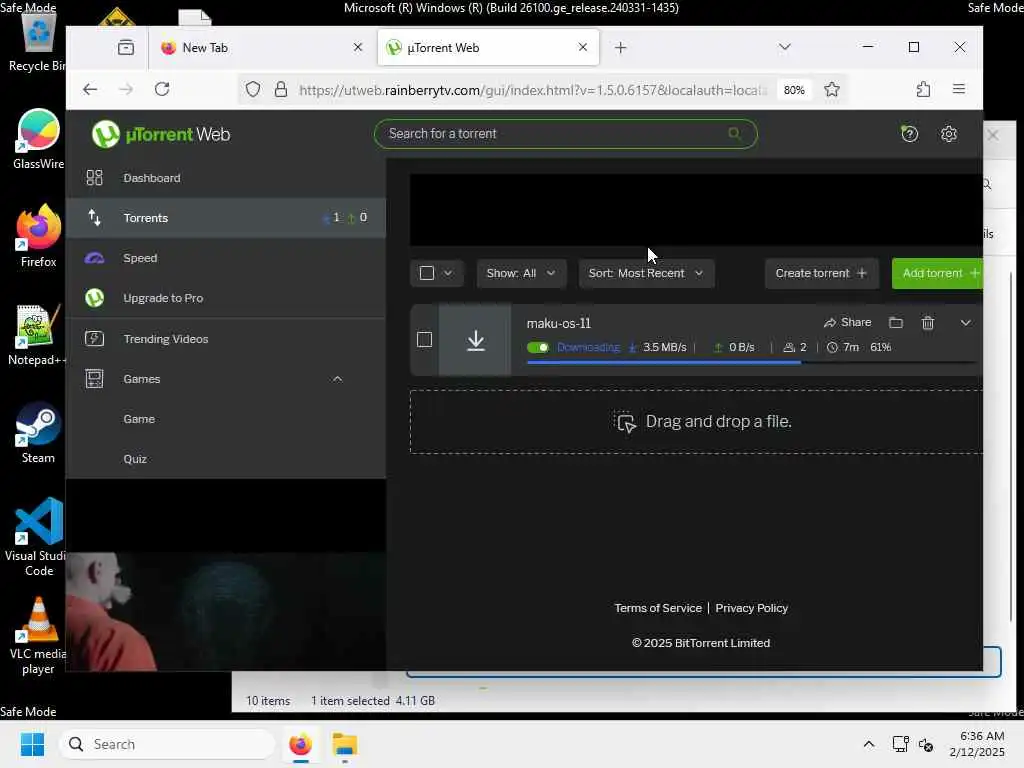Image resolution: width=1024 pixels, height=768 pixels.
Task: Open the Privacy Policy link
Action: (752, 608)
